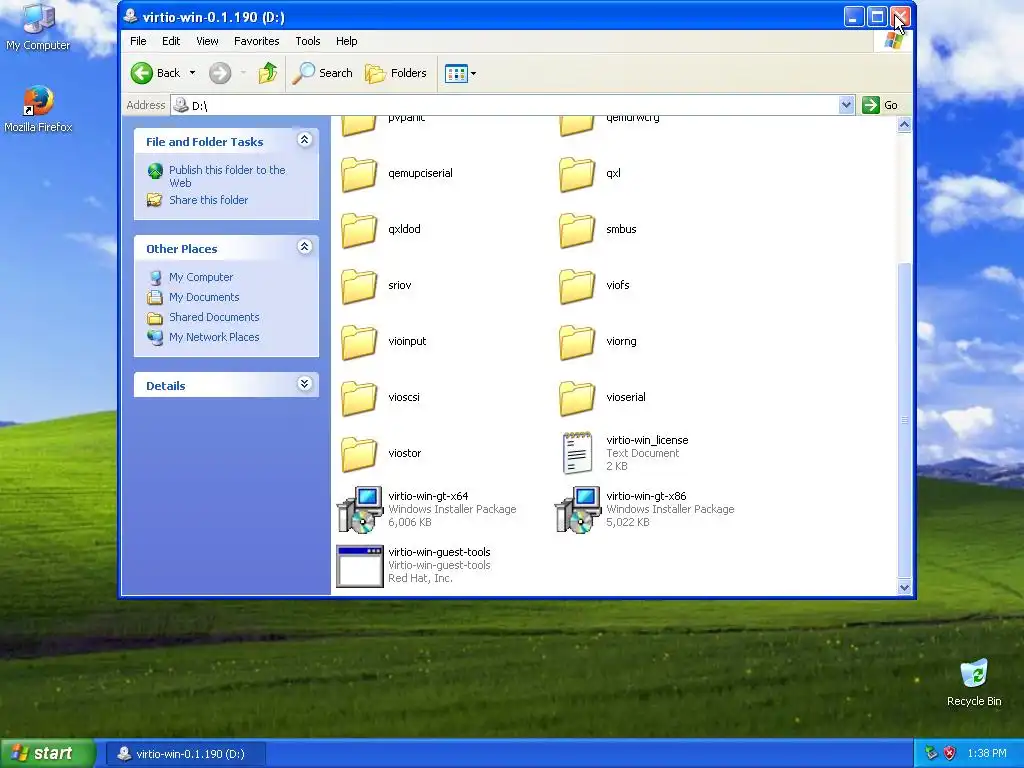Click the scroll down arrow of file list
Image resolution: width=1024 pixels, height=768 pixels.
(x=904, y=587)
